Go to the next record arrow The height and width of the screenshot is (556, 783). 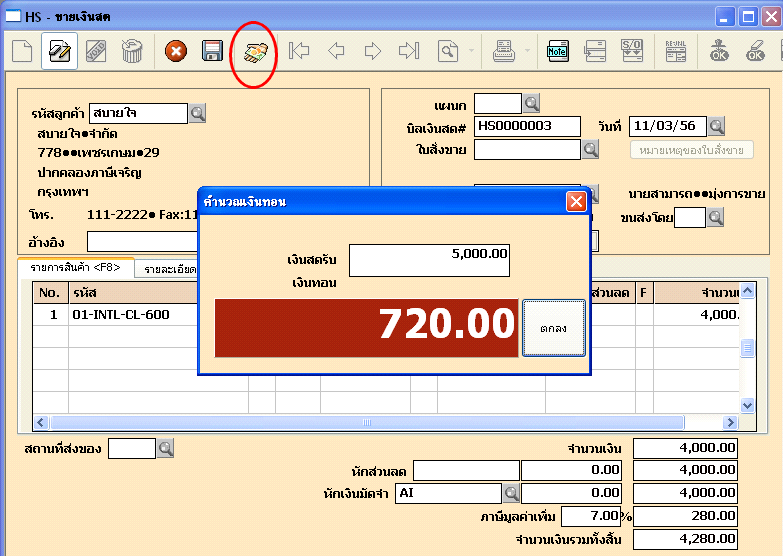coord(372,51)
